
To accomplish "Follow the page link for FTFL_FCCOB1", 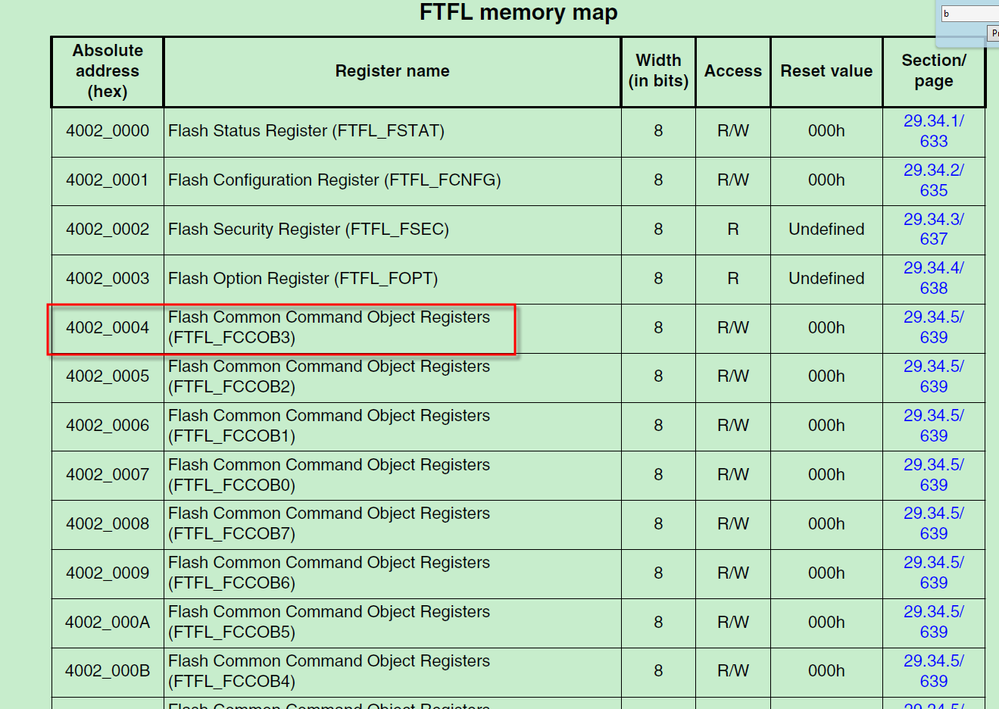I will pos(933,425).
